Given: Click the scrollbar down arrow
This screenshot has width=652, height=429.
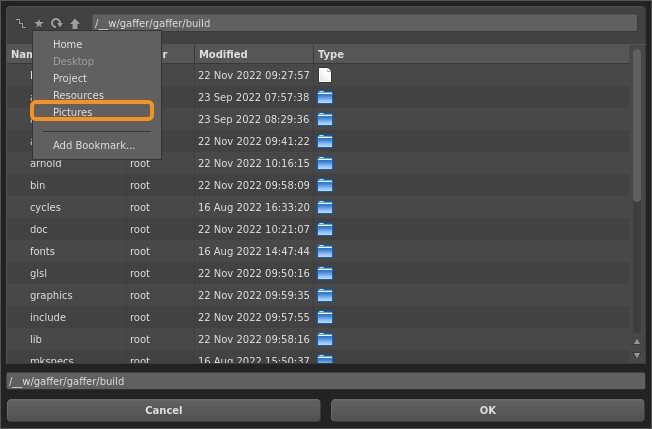Looking at the screenshot, I should 637,355.
